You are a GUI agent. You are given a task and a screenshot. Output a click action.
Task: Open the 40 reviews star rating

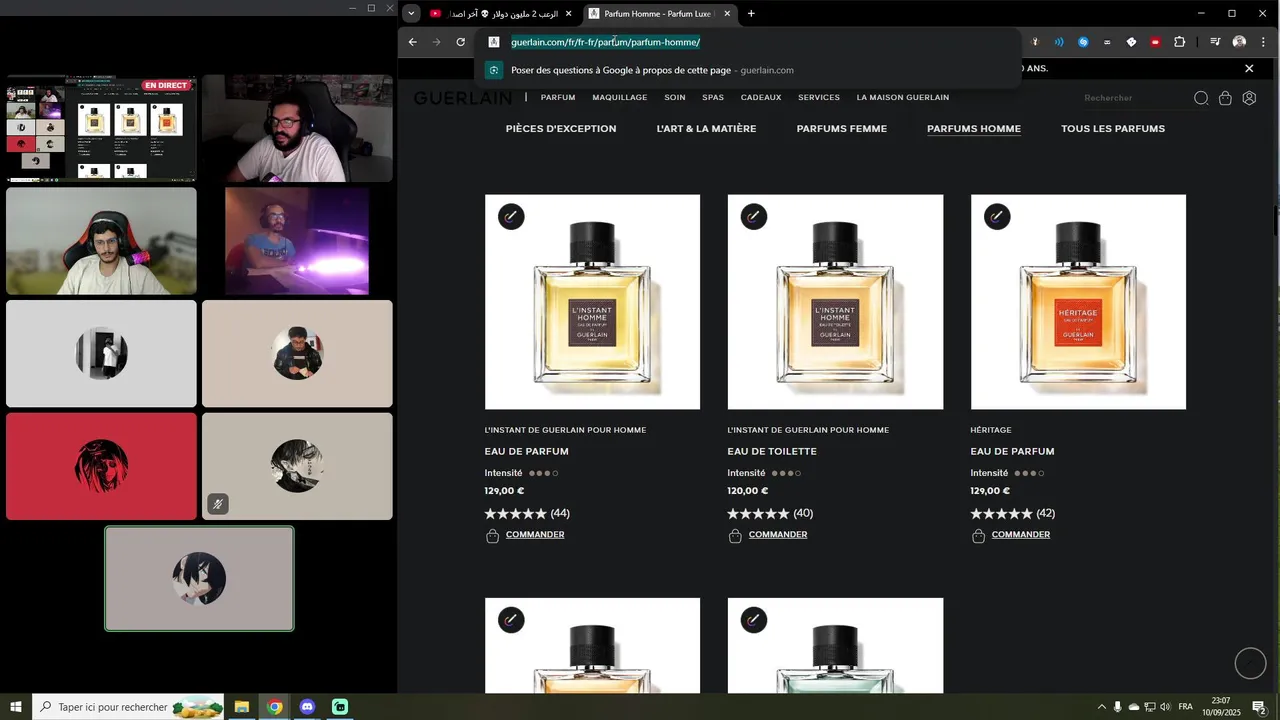click(770, 514)
